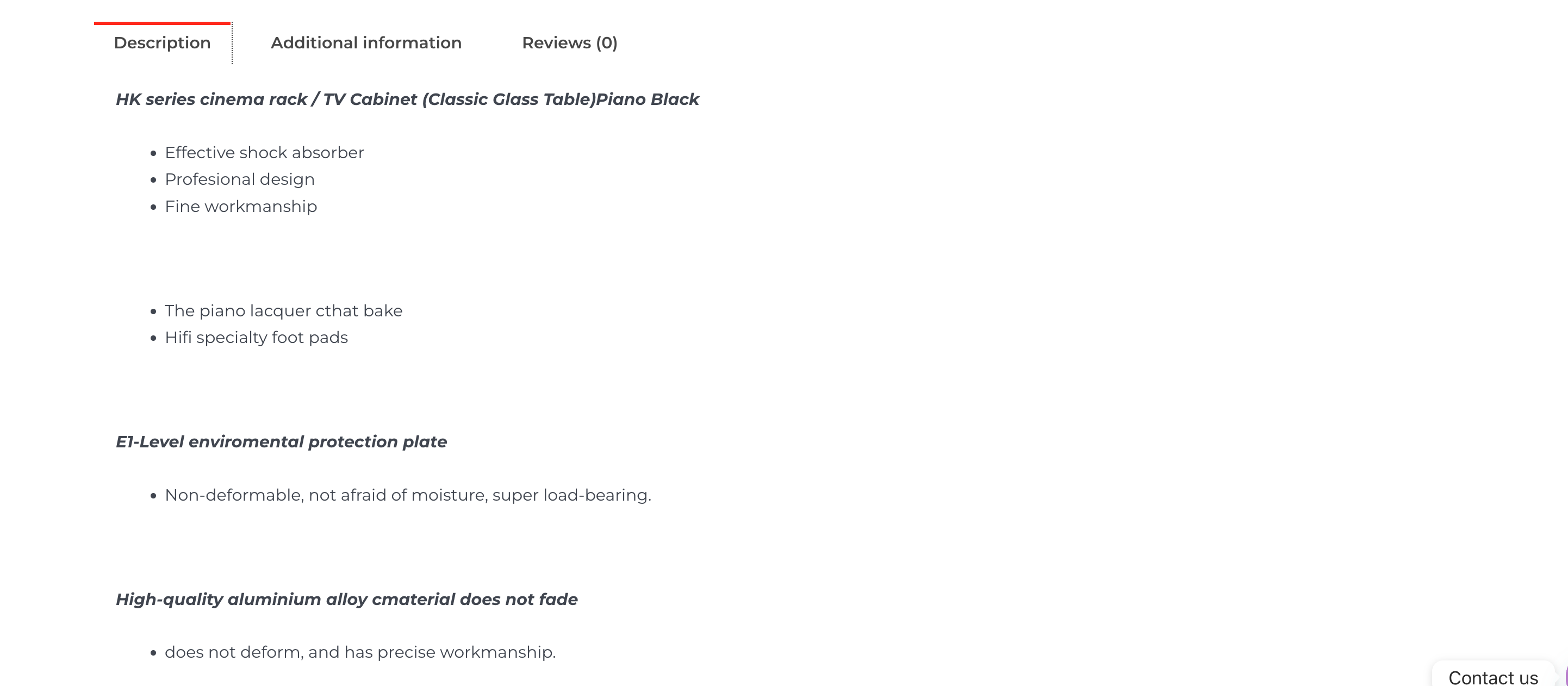Open the Description tab

coord(162,42)
